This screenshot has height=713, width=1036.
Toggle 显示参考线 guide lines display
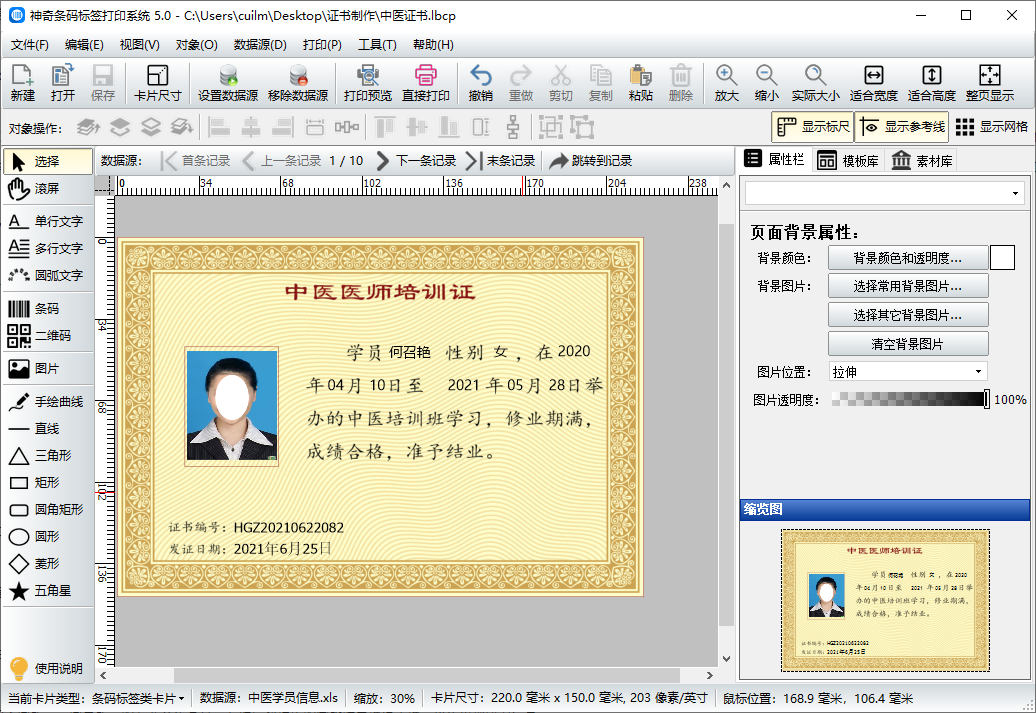point(900,127)
